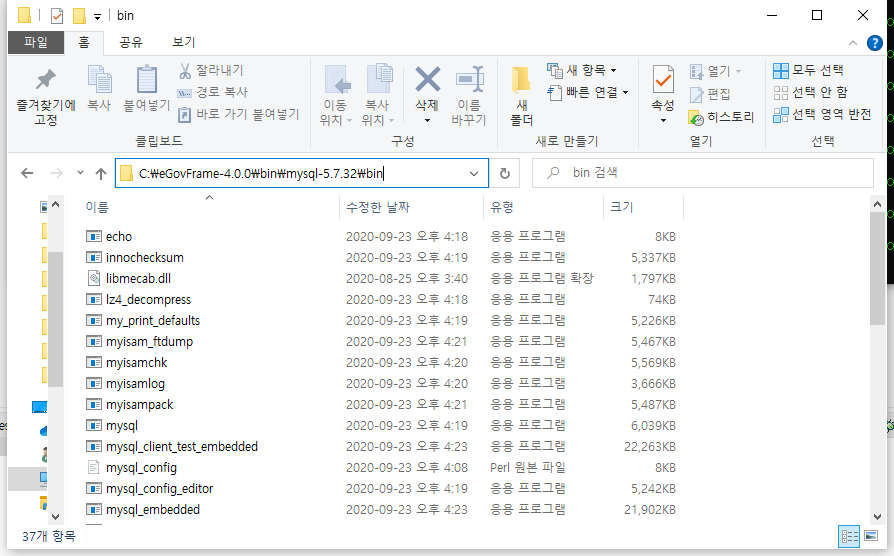Sort by the Size (크기) column header

(643, 207)
